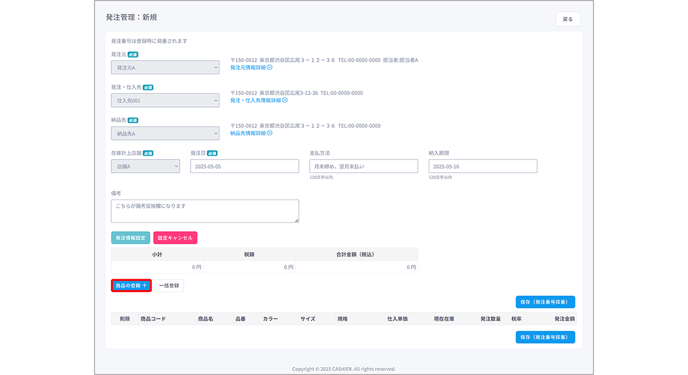
Task: Click the 在庫計上店舗 field label
Action: coord(126,153)
